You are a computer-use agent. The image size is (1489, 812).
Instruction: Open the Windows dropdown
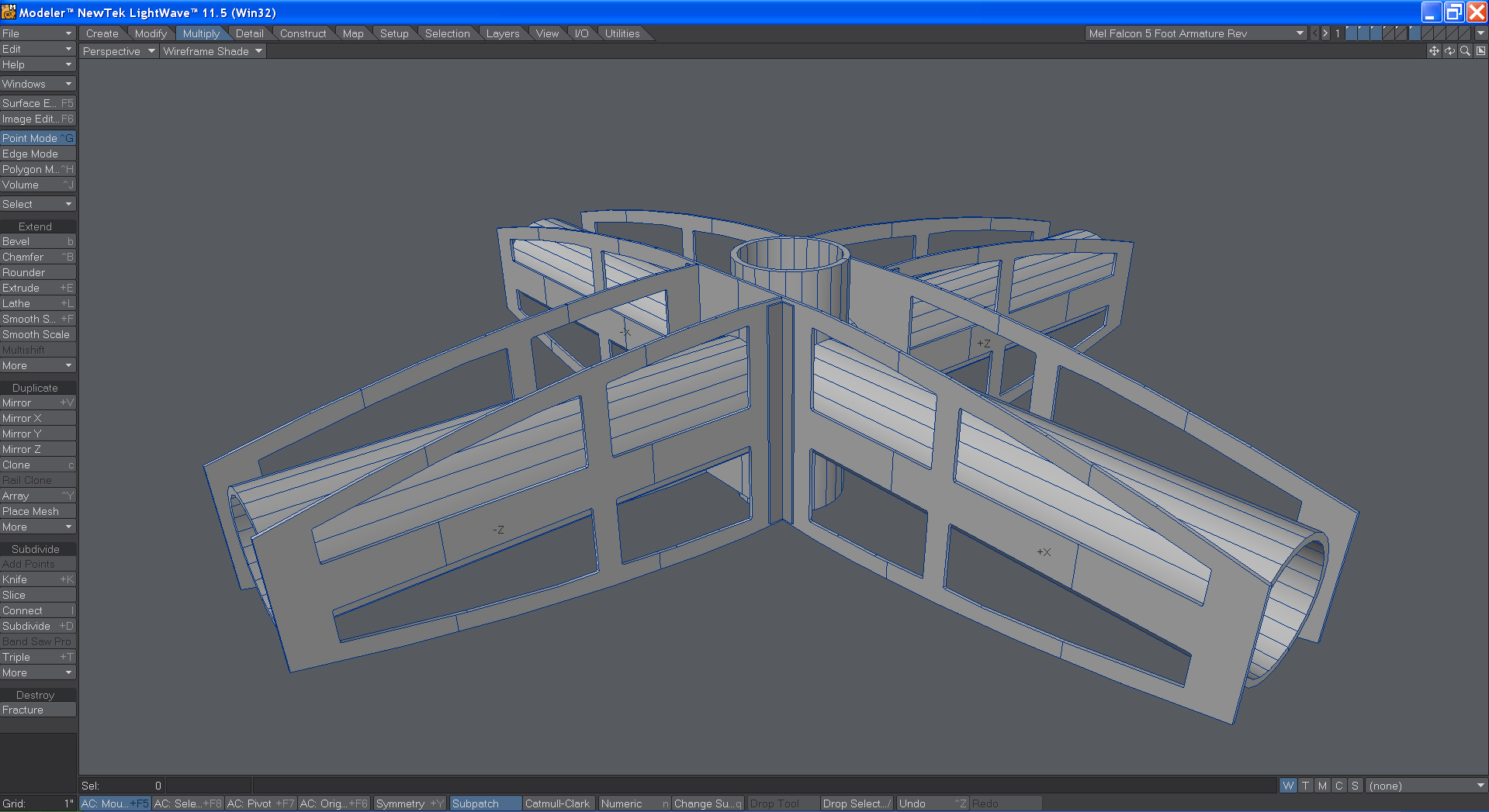(x=38, y=84)
